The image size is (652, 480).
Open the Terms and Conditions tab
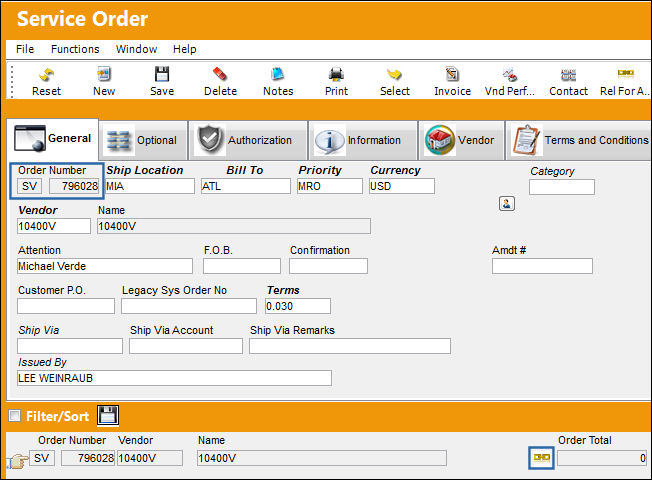(579, 141)
